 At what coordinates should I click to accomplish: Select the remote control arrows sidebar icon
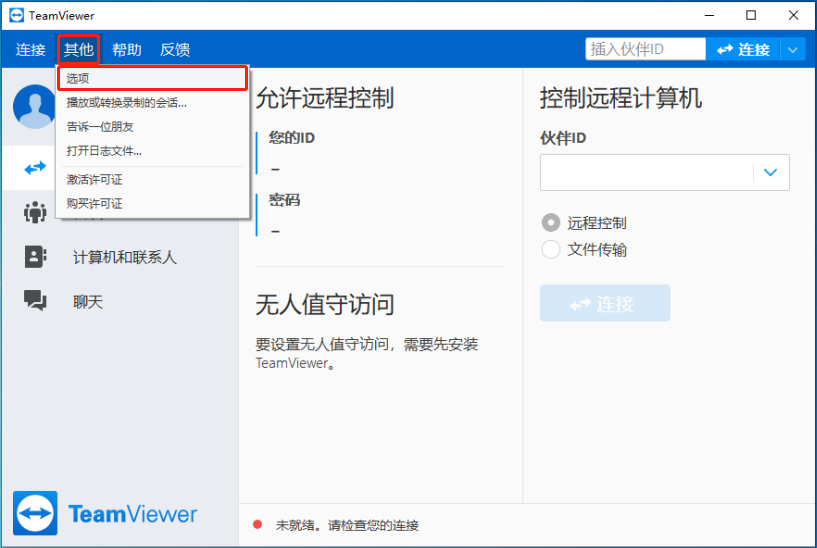35,168
